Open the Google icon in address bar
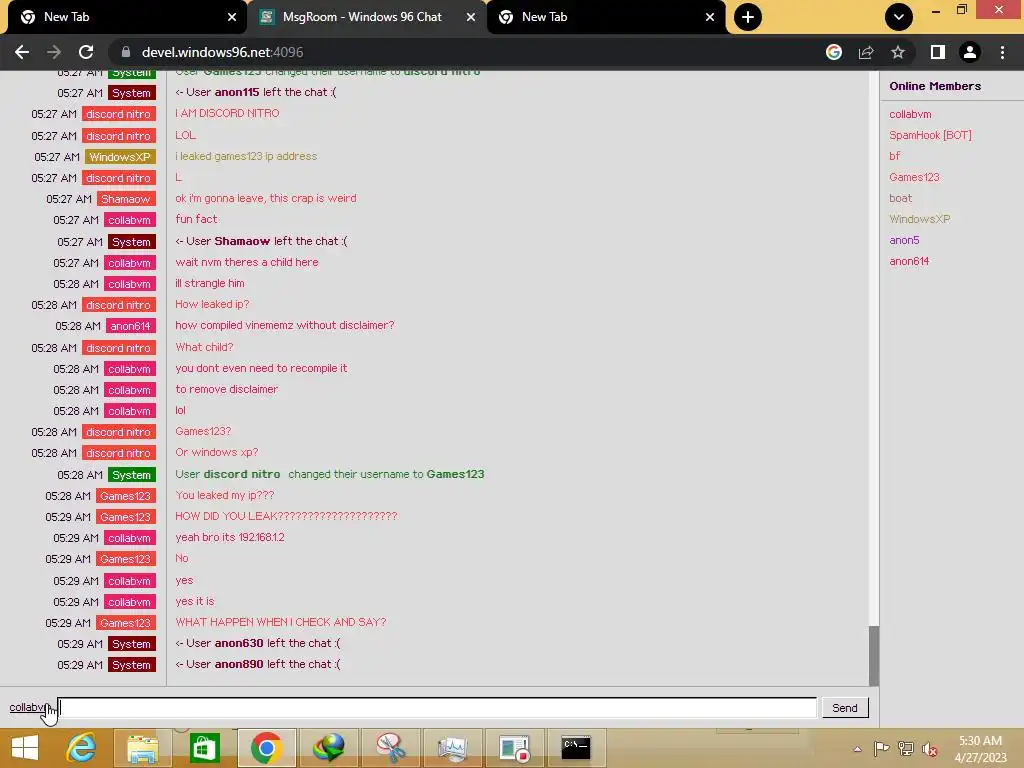The height and width of the screenshot is (768, 1024). click(x=833, y=52)
